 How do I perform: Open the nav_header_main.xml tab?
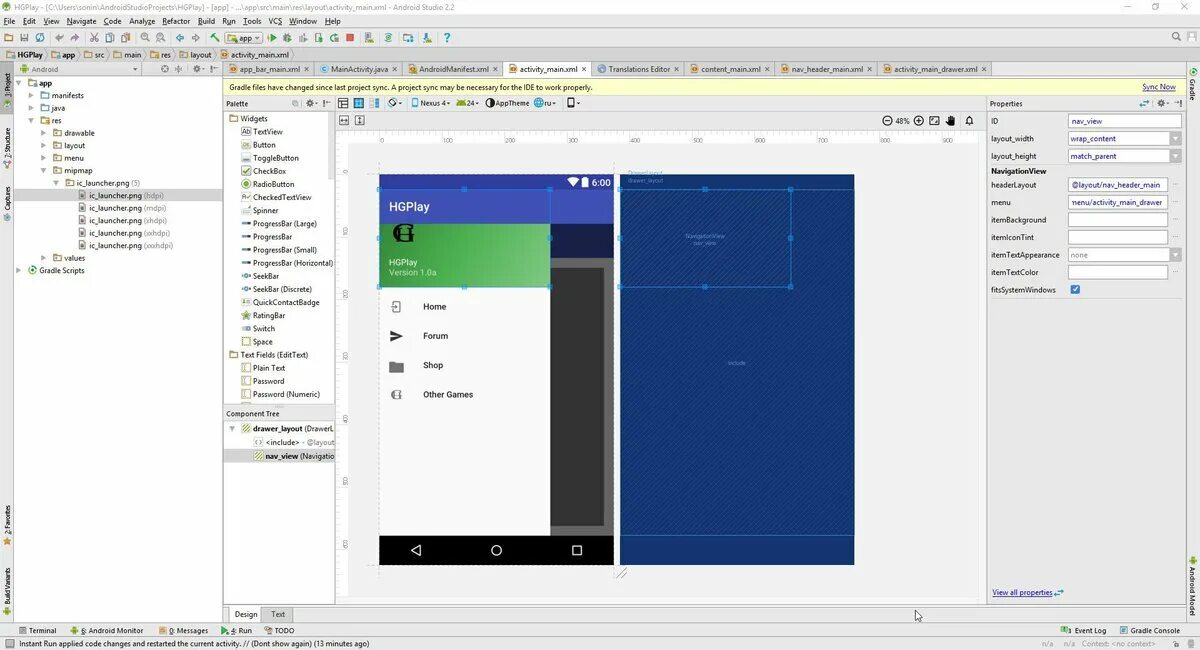pos(826,69)
